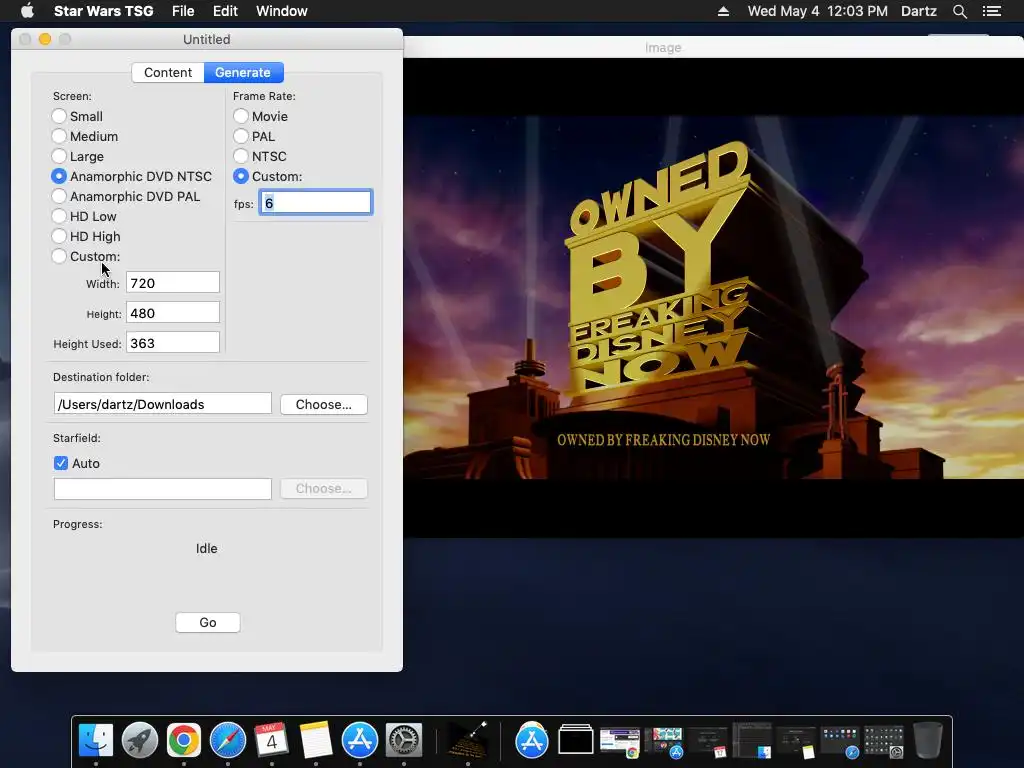This screenshot has height=768, width=1024.
Task: Select NTSC frame rate
Action: pos(241,157)
